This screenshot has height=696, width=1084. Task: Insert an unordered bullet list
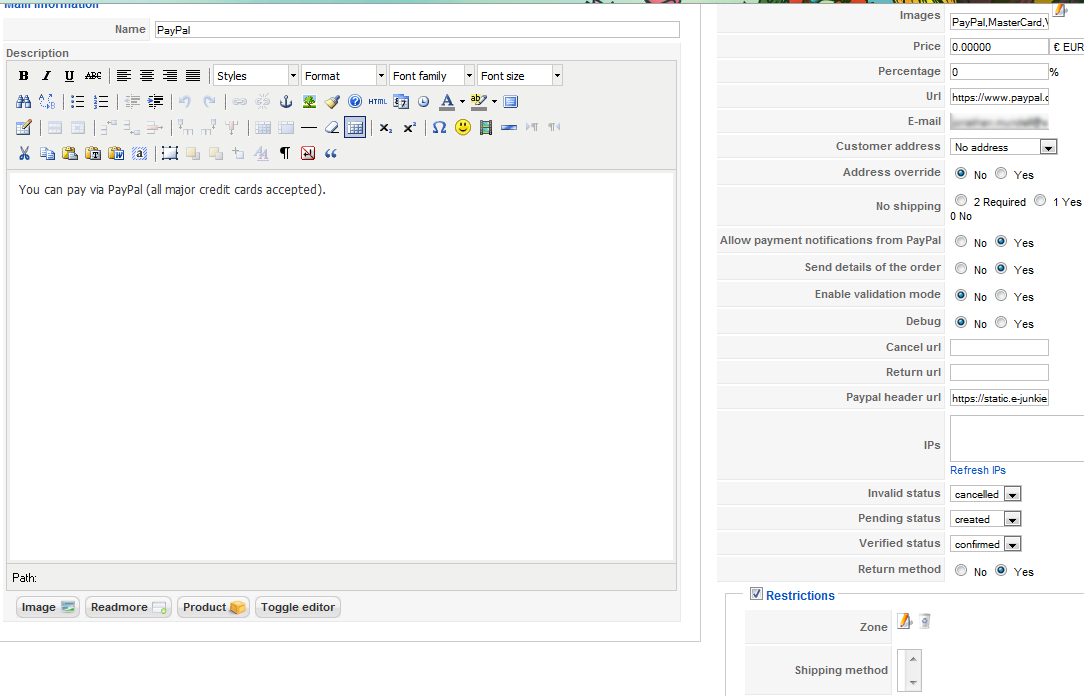tap(77, 102)
